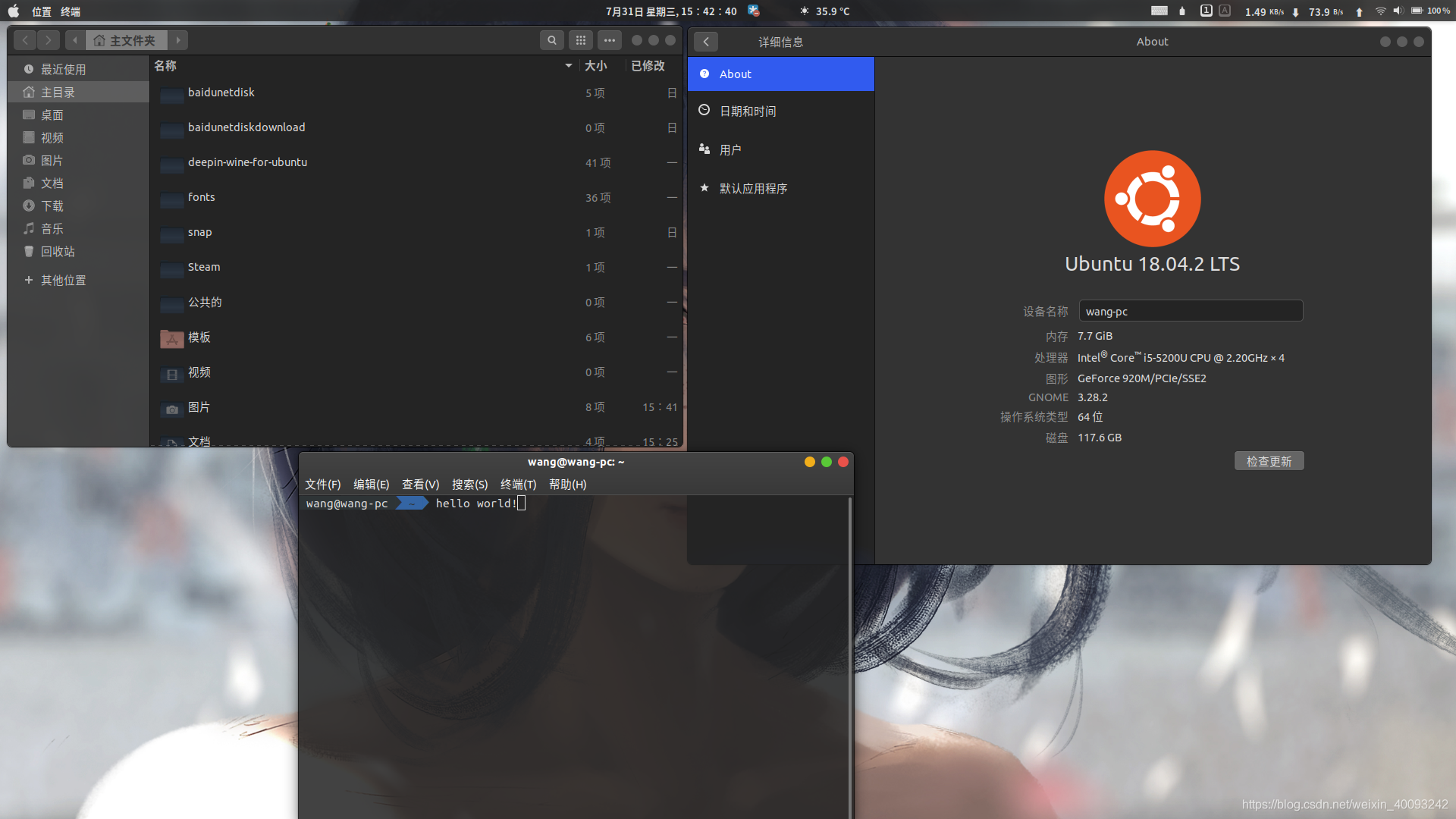Screen dimensions: 1456x819
Task: Click the right arrow after the path bar
Action: point(177,40)
